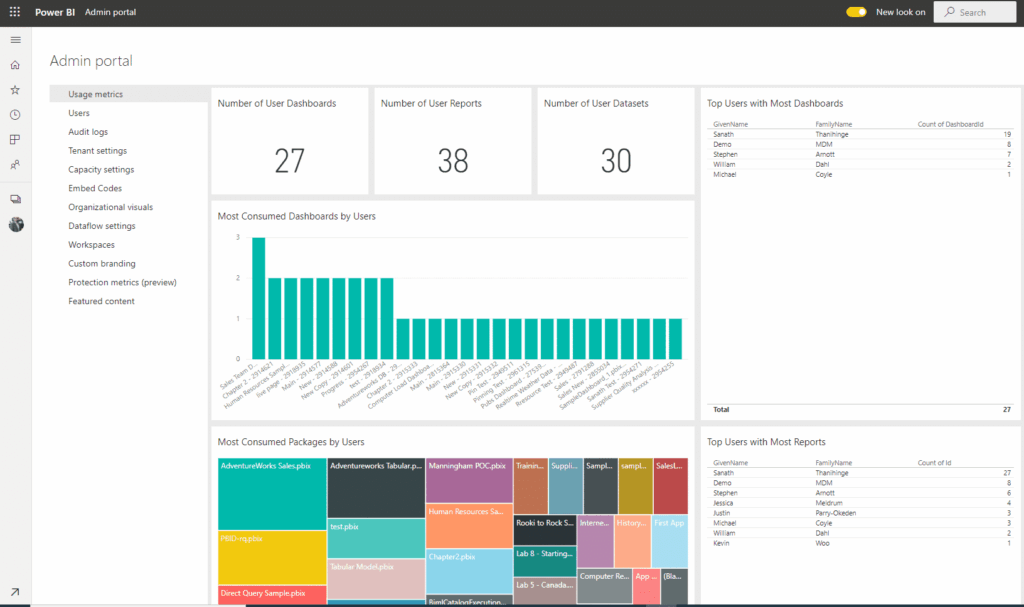Click the Learn monitor icon in sidebar
The height and width of the screenshot is (607, 1024).
point(14,196)
